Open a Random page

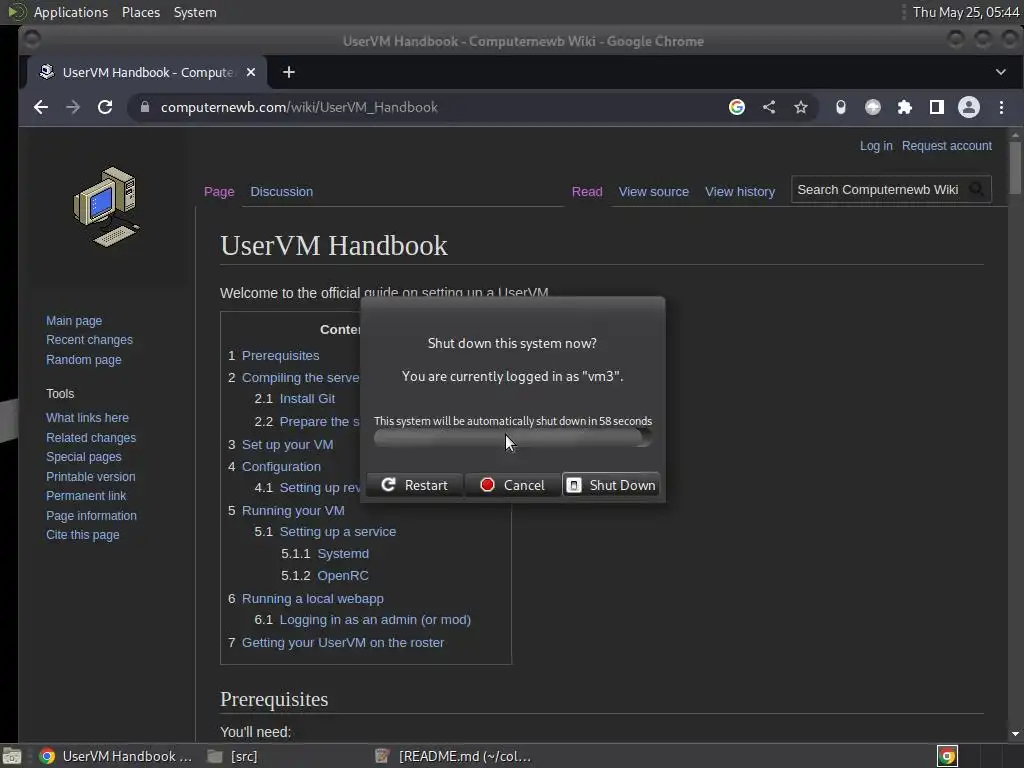[x=84, y=359]
